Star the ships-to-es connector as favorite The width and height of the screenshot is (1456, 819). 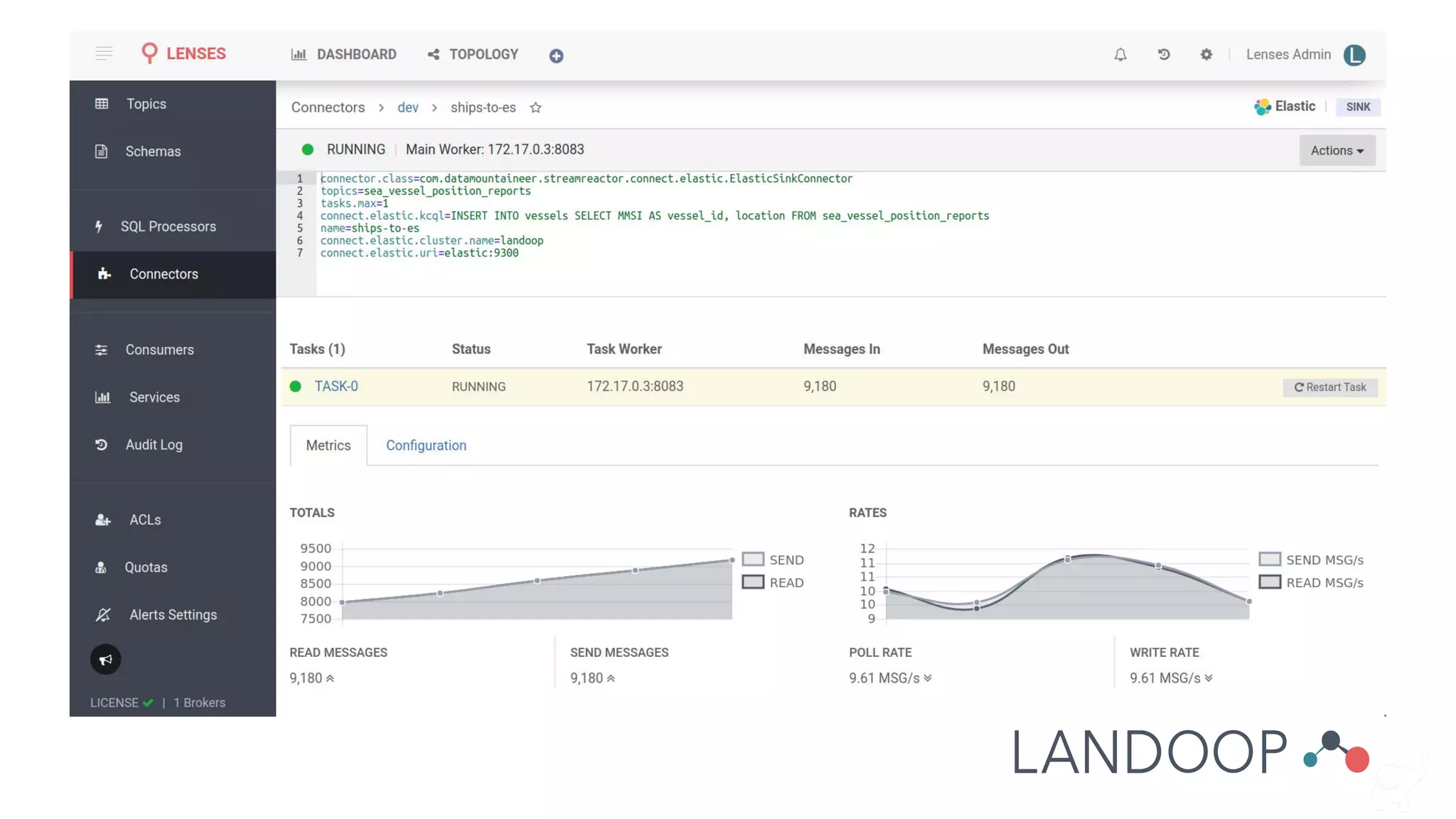pos(535,107)
